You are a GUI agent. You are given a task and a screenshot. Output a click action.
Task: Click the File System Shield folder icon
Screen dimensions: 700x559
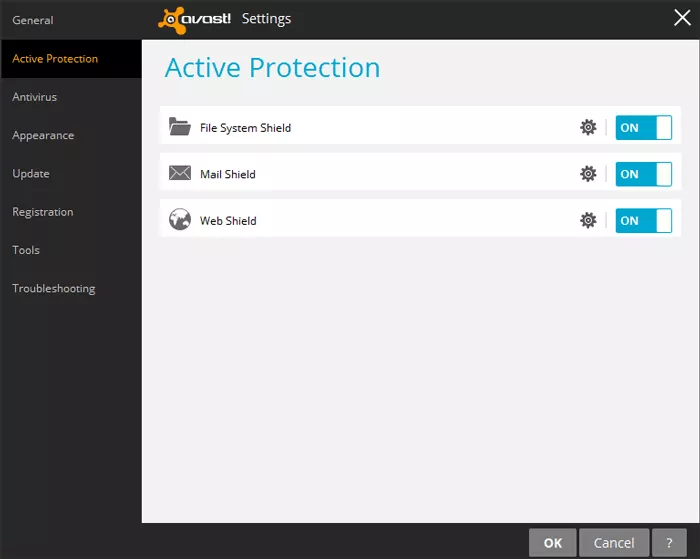(x=179, y=126)
